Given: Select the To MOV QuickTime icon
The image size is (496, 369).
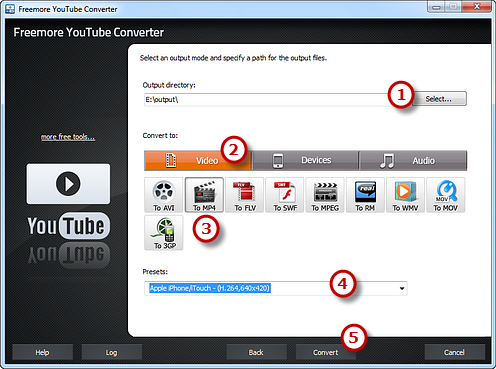Looking at the screenshot, I should point(446,195).
